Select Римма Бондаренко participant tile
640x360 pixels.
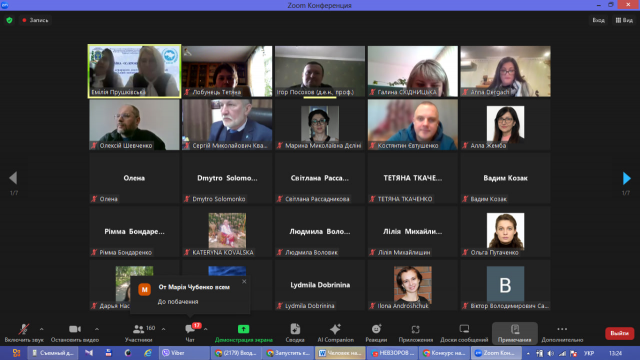(134, 231)
